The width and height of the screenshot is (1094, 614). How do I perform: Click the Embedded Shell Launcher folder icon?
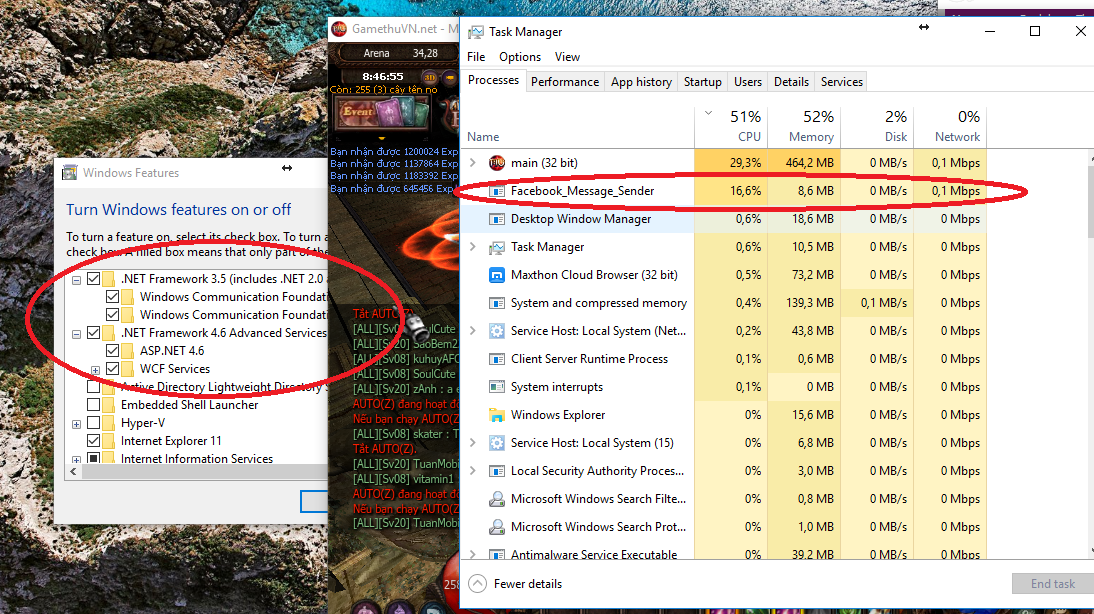[108, 405]
